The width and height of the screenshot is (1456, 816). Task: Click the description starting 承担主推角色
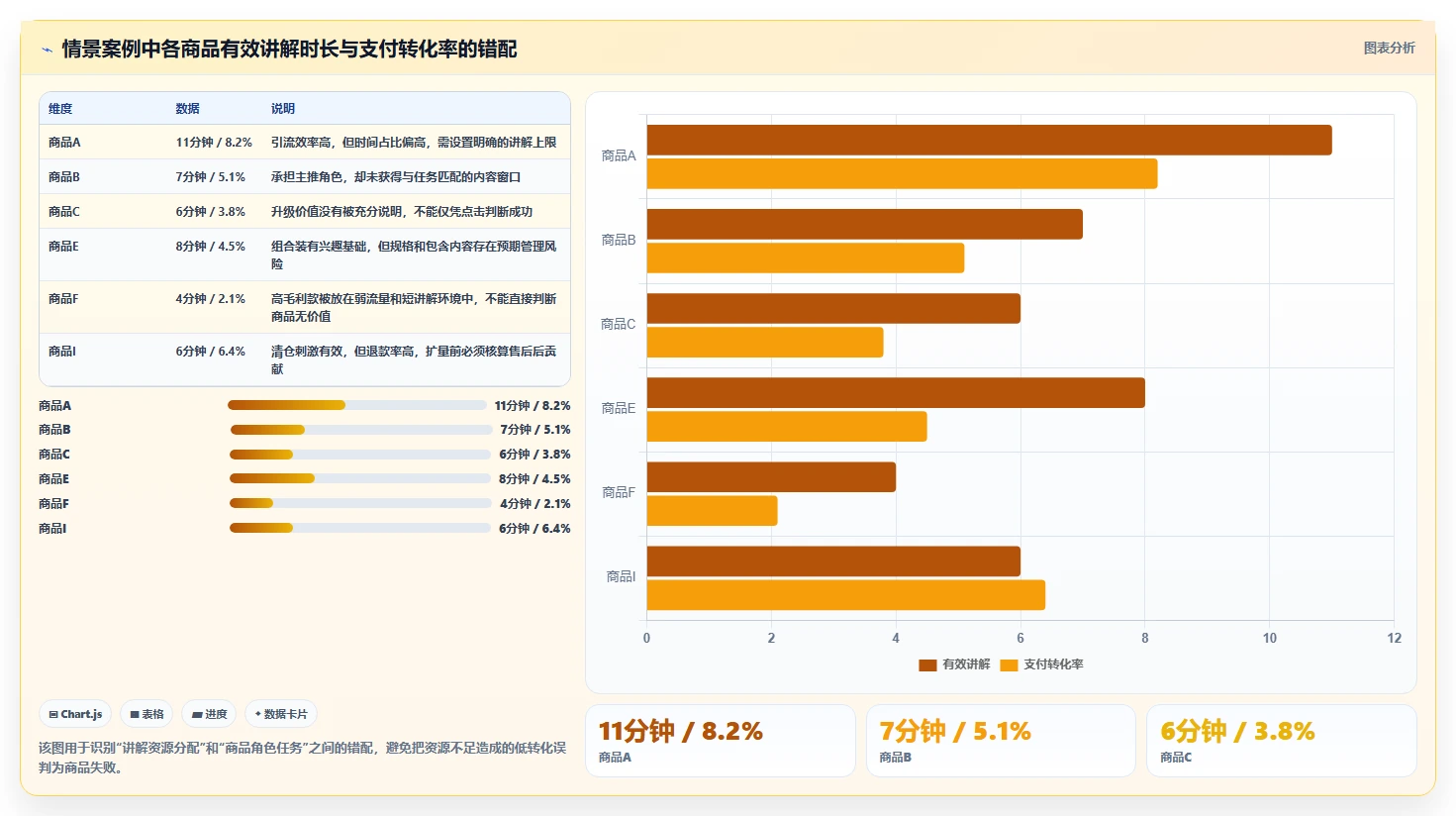[396, 177]
